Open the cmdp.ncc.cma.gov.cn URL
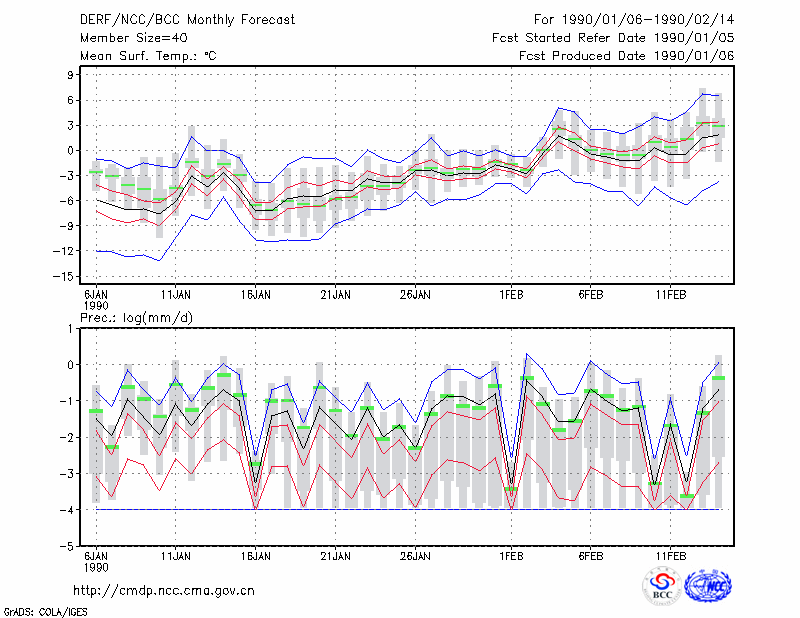The image size is (800, 618). coord(164,591)
